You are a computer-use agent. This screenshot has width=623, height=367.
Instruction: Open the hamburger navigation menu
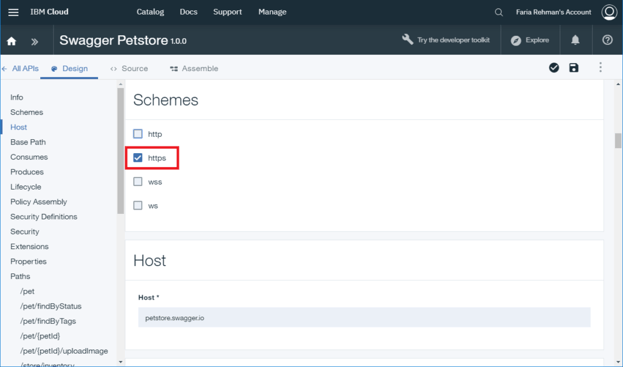click(13, 12)
